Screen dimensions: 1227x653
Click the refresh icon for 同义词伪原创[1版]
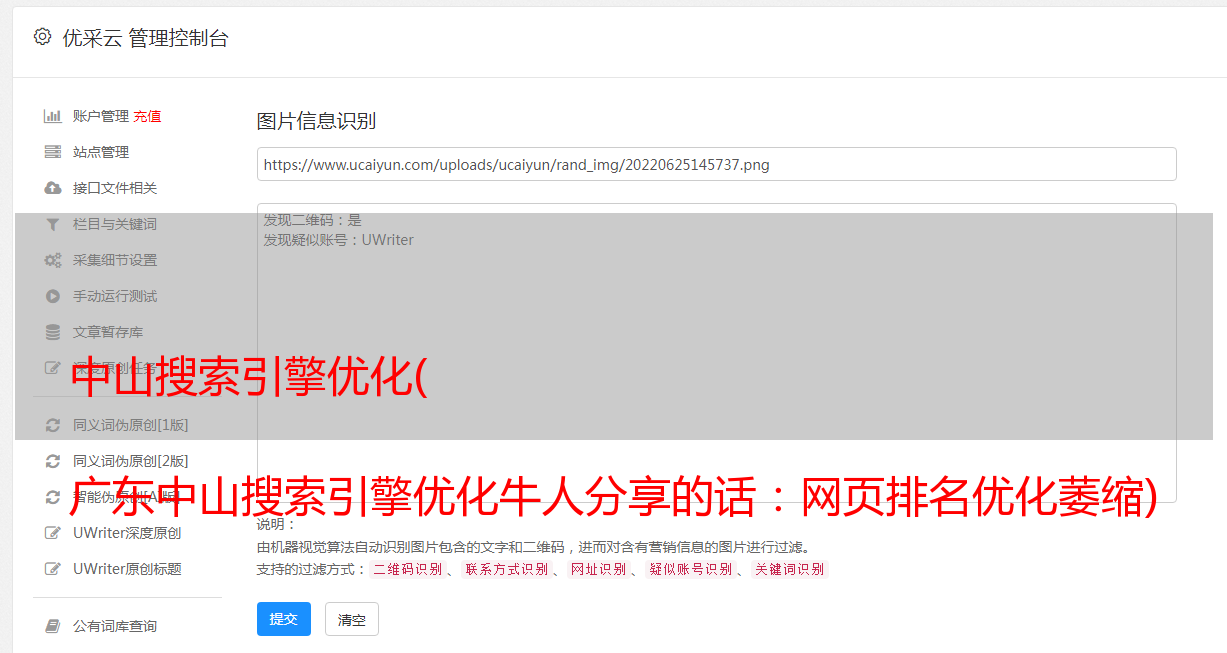[53, 425]
